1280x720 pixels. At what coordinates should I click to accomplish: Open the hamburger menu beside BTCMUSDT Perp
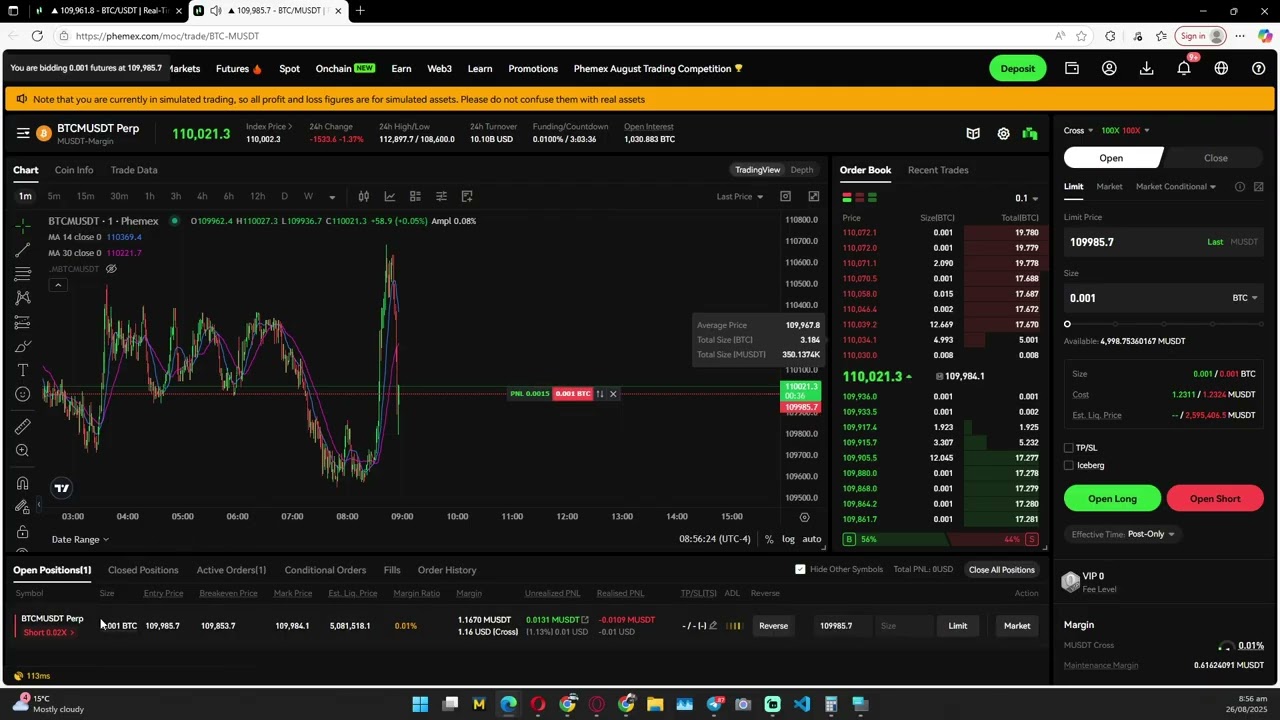click(x=23, y=133)
